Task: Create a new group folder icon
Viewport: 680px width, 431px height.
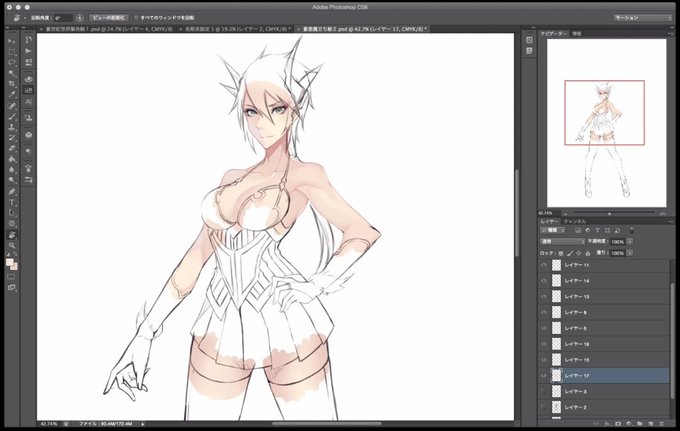Action: click(640, 424)
